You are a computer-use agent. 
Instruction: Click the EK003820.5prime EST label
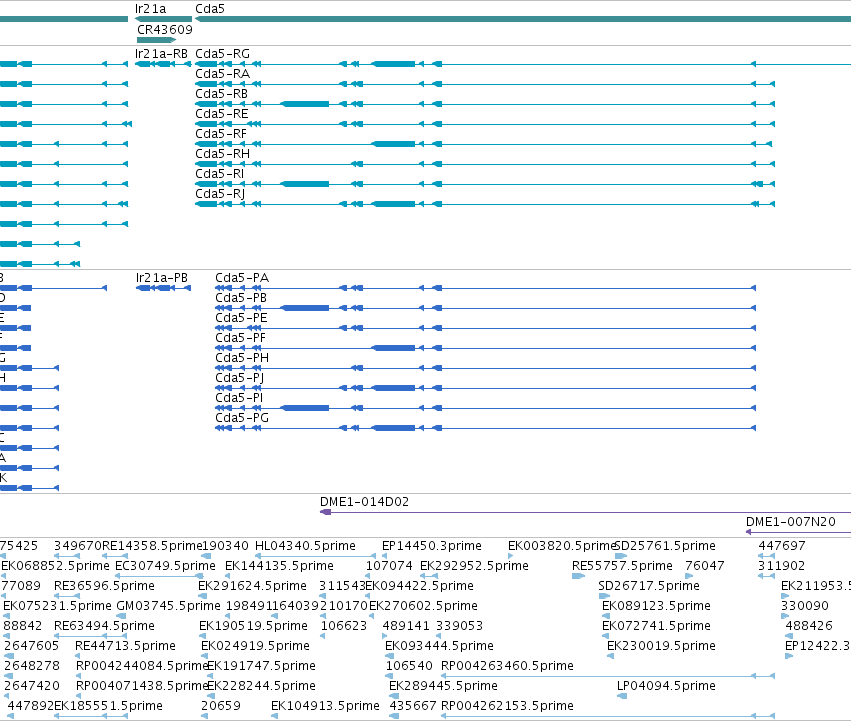(x=562, y=546)
